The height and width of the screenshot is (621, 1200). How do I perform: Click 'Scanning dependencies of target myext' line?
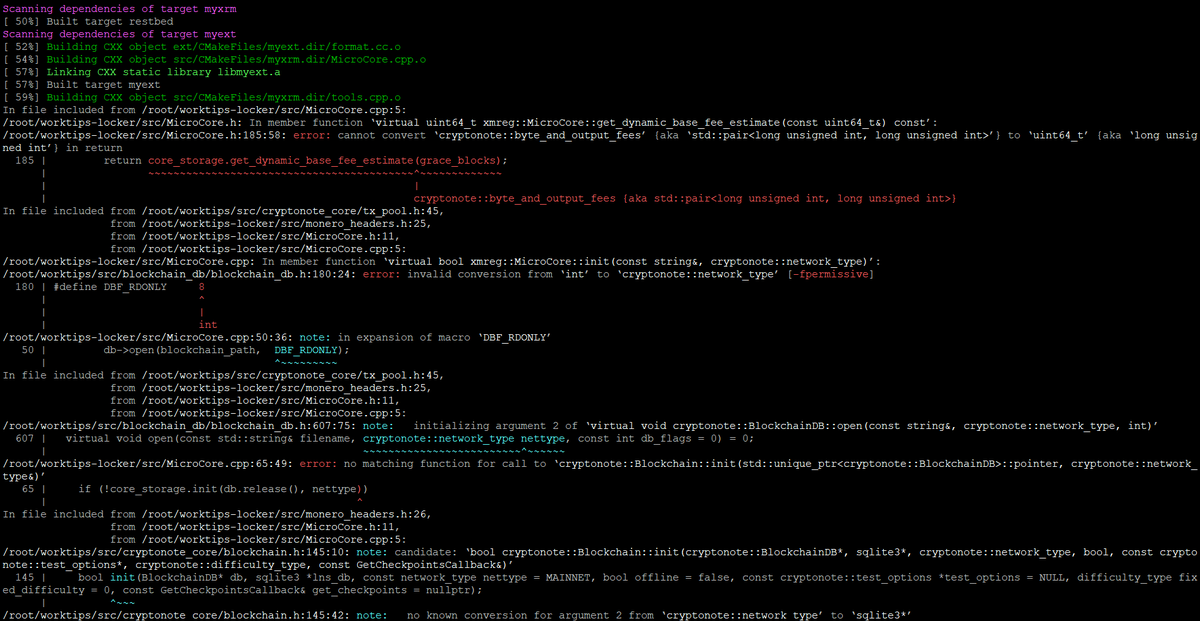(x=119, y=33)
